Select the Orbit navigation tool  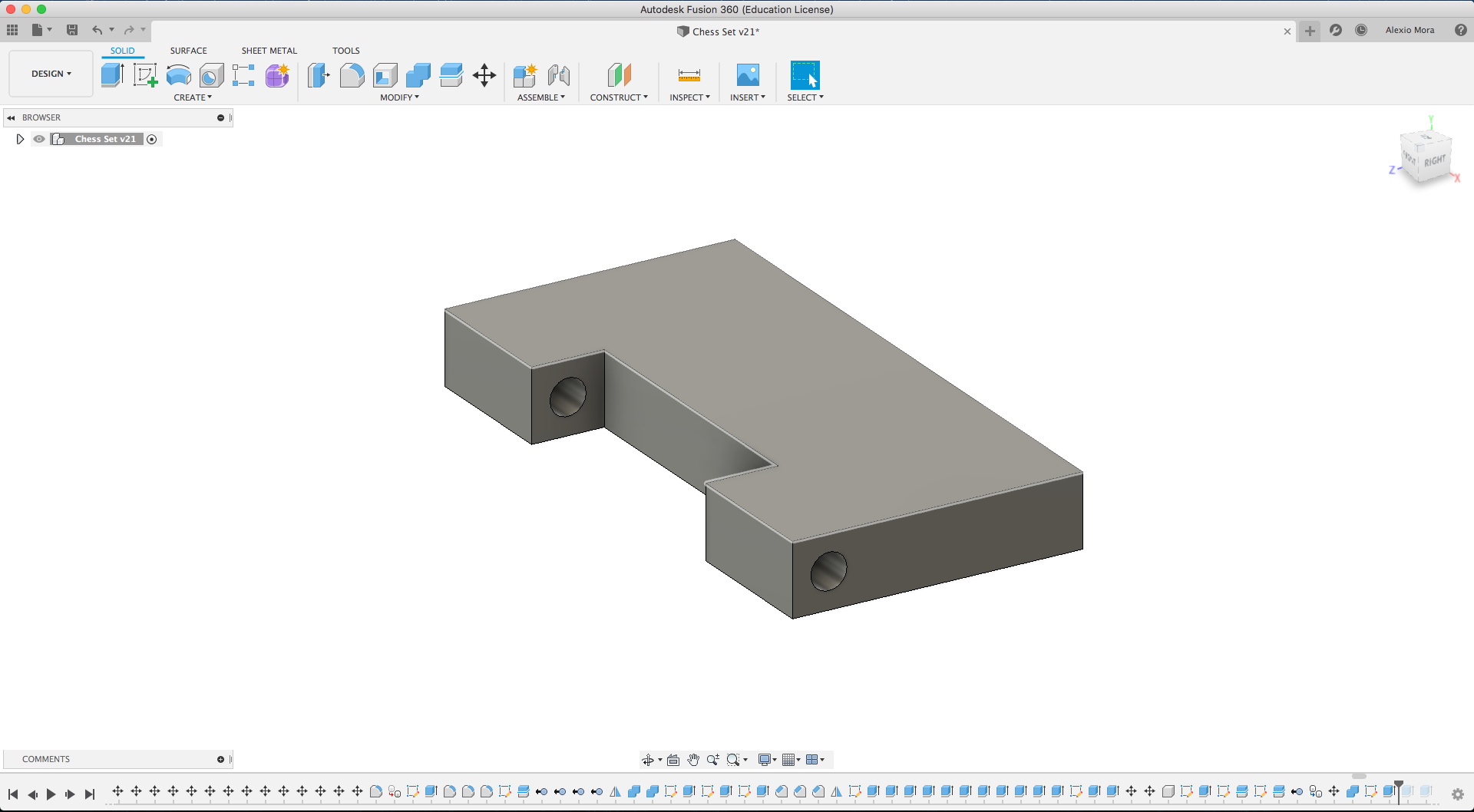pyautogui.click(x=648, y=760)
